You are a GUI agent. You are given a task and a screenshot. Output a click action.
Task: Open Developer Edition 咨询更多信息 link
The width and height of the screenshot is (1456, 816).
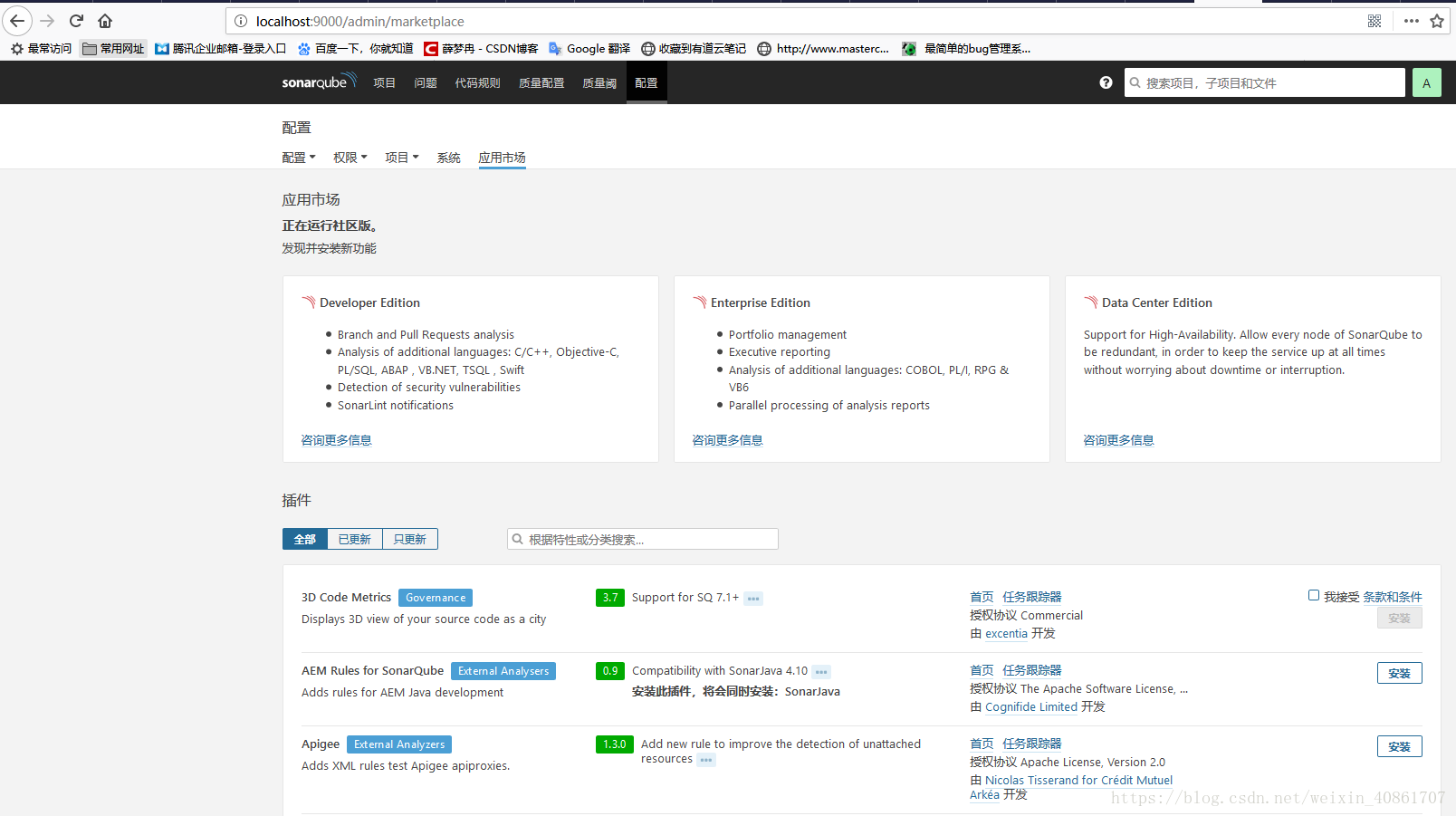(337, 440)
